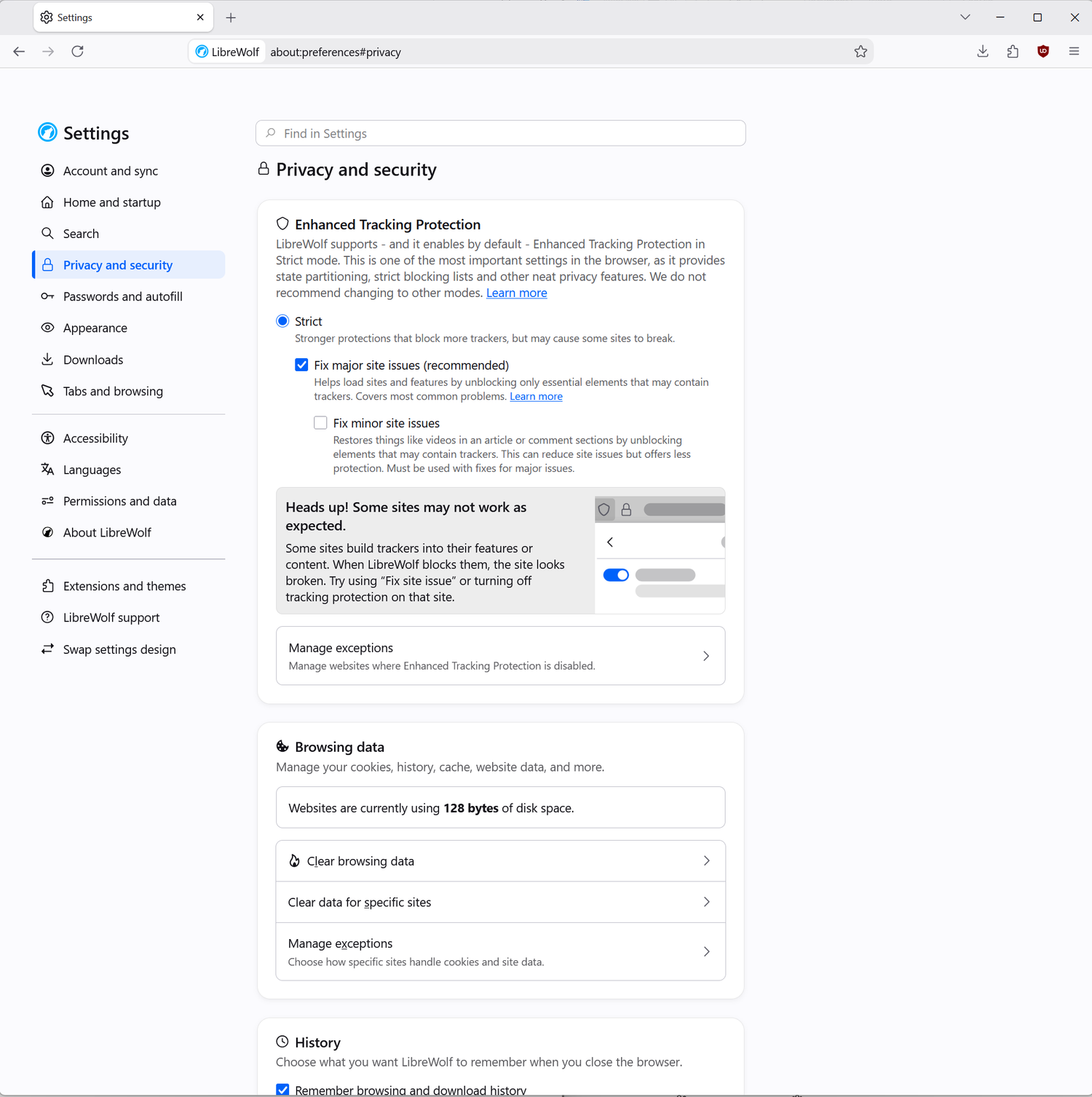This screenshot has height=1097, width=1092.
Task: Close the Settings tab
Action: [200, 17]
